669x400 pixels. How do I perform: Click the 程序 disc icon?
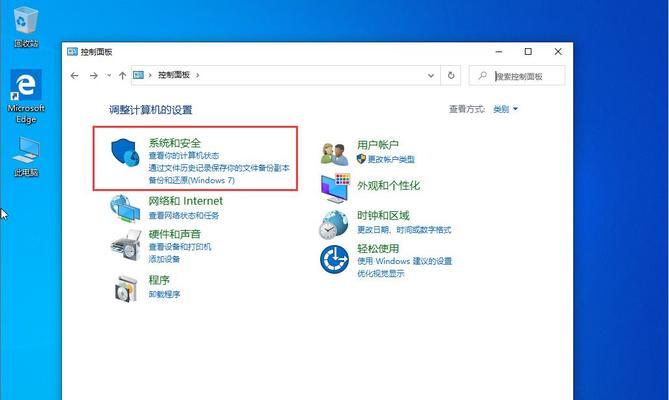(126, 289)
